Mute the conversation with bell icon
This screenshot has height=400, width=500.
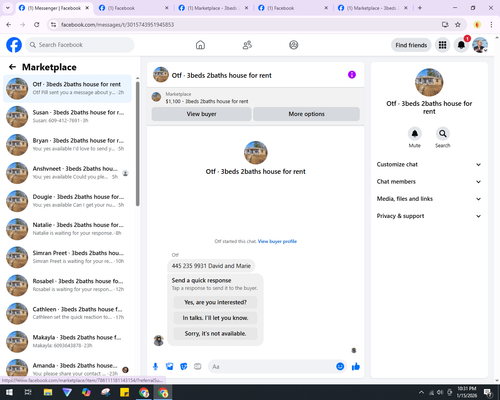[x=415, y=134]
